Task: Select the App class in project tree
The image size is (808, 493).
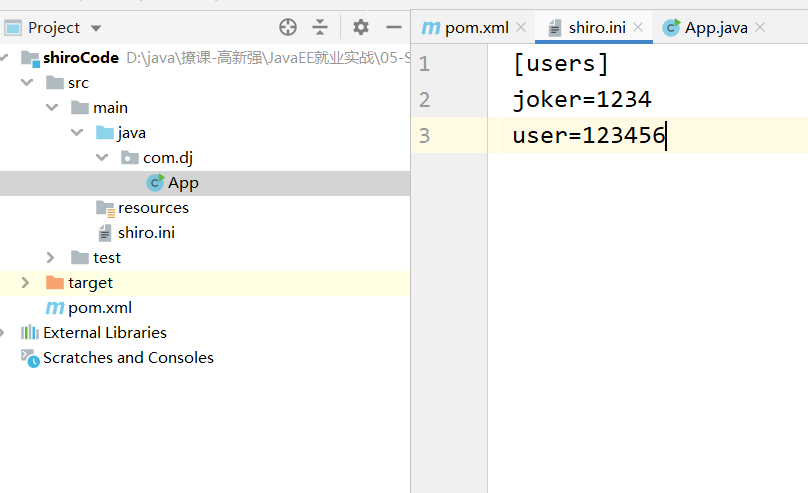Action: [183, 183]
